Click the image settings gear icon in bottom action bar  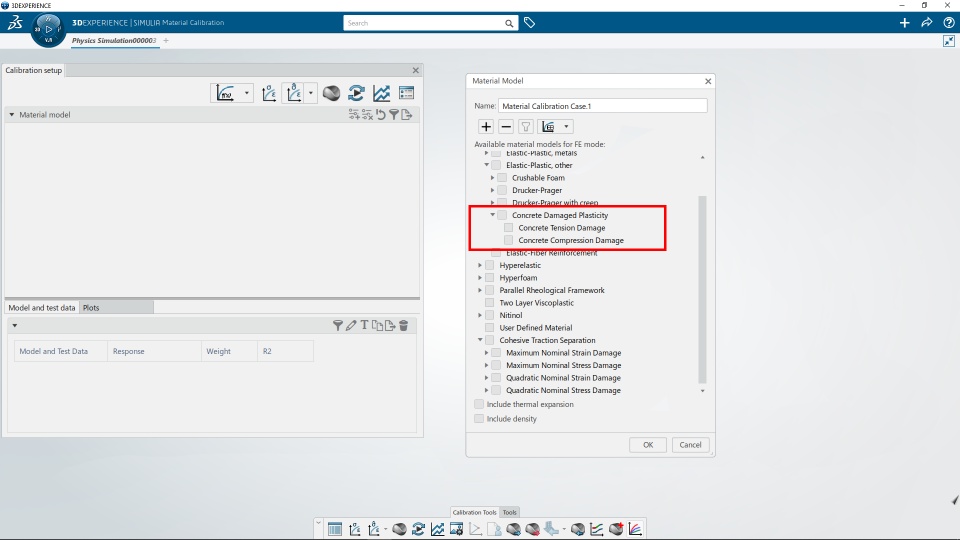456,529
